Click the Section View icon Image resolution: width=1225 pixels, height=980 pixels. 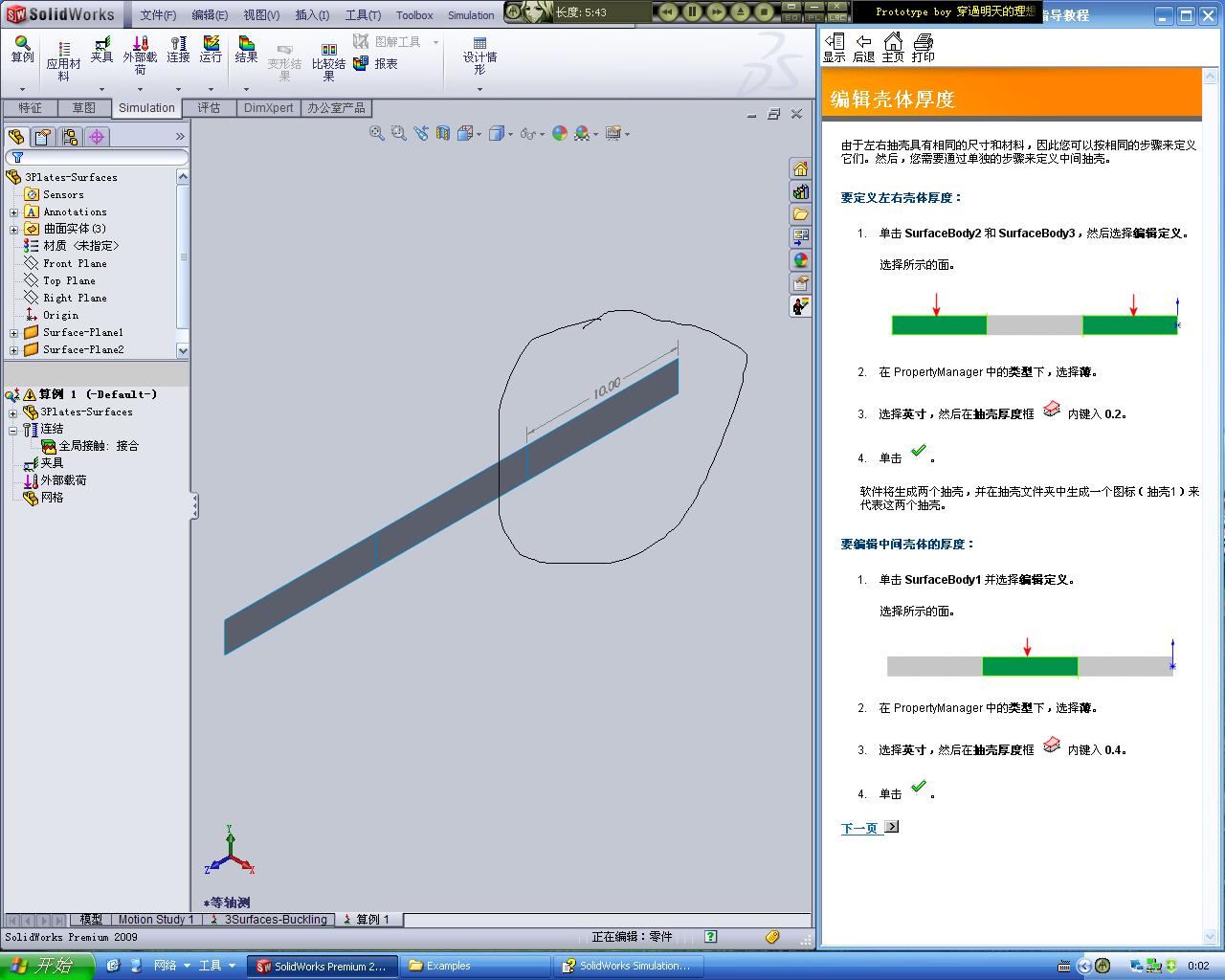[443, 134]
